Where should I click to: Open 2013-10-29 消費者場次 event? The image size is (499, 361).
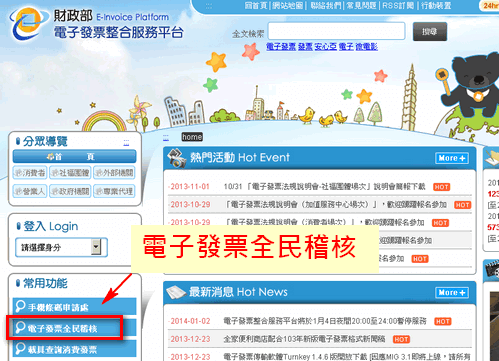click(324, 222)
